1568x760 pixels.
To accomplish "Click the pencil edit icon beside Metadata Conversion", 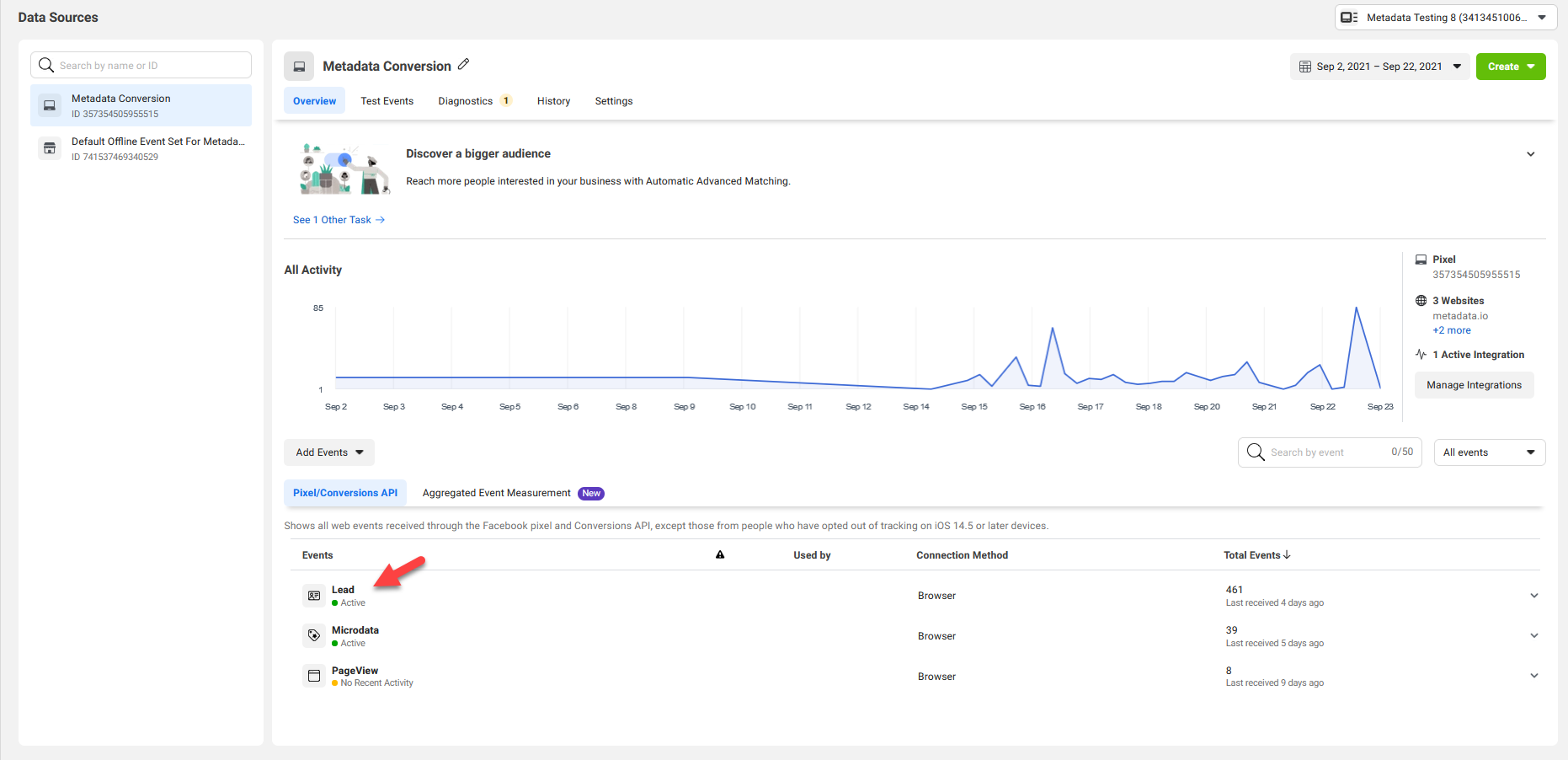I will click(x=463, y=65).
